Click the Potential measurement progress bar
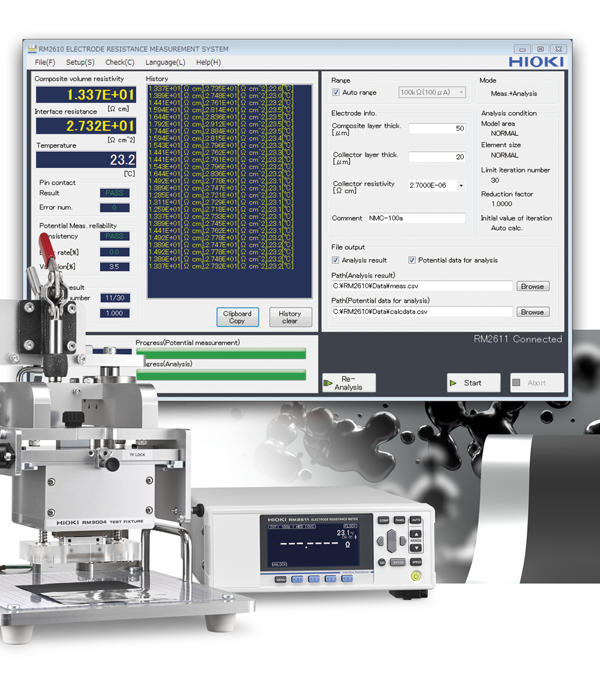600x694 pixels. [221, 354]
